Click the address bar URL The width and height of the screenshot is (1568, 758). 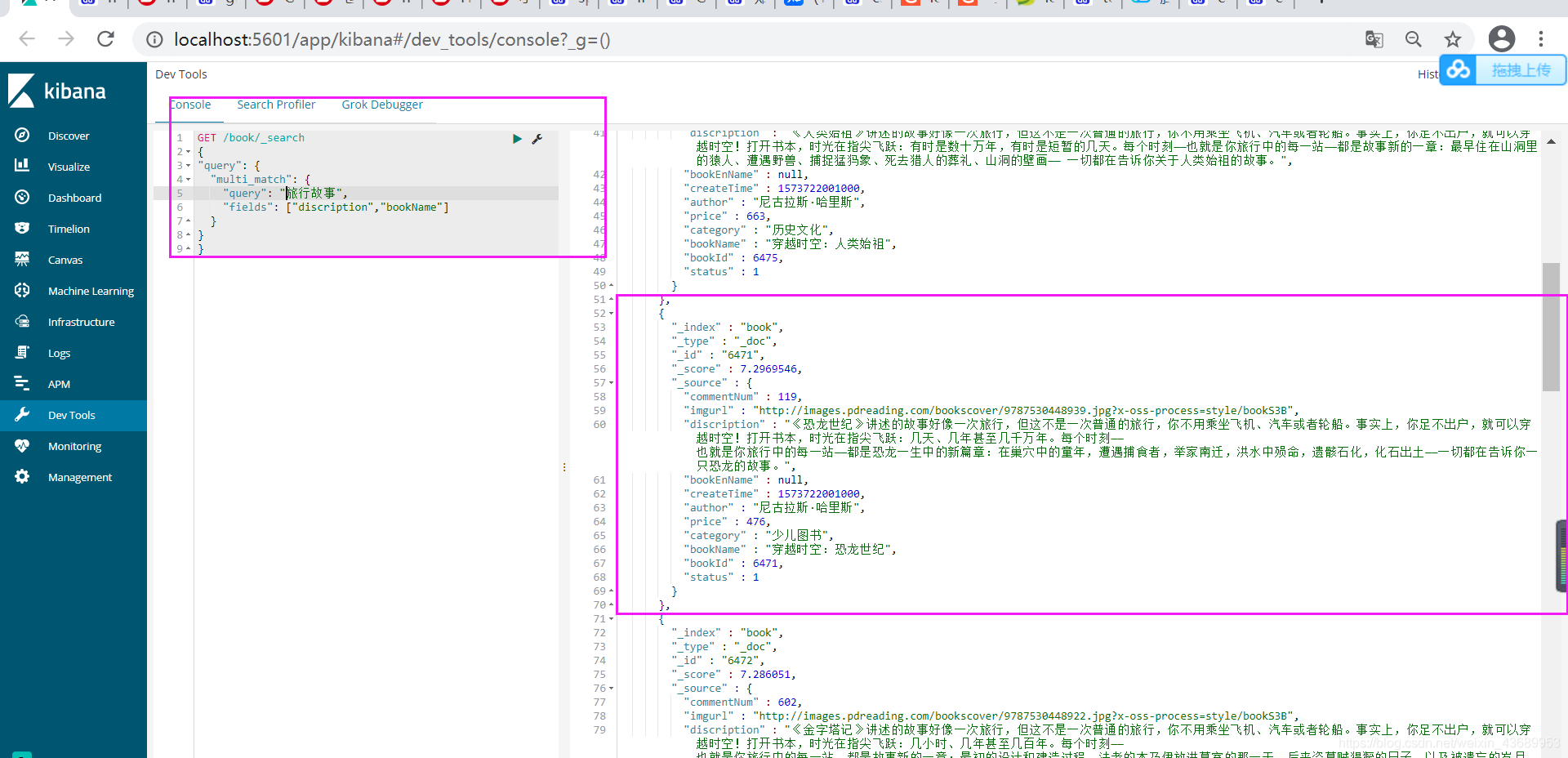coord(392,39)
